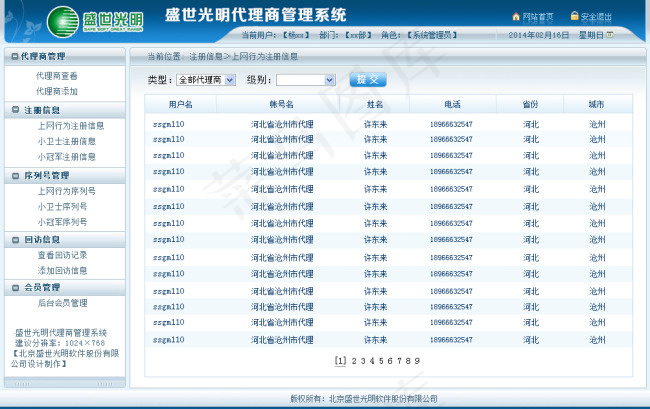This screenshot has width=650, height=409.
Task: Toggle the 会员管理 section icon
Action: click(x=15, y=288)
